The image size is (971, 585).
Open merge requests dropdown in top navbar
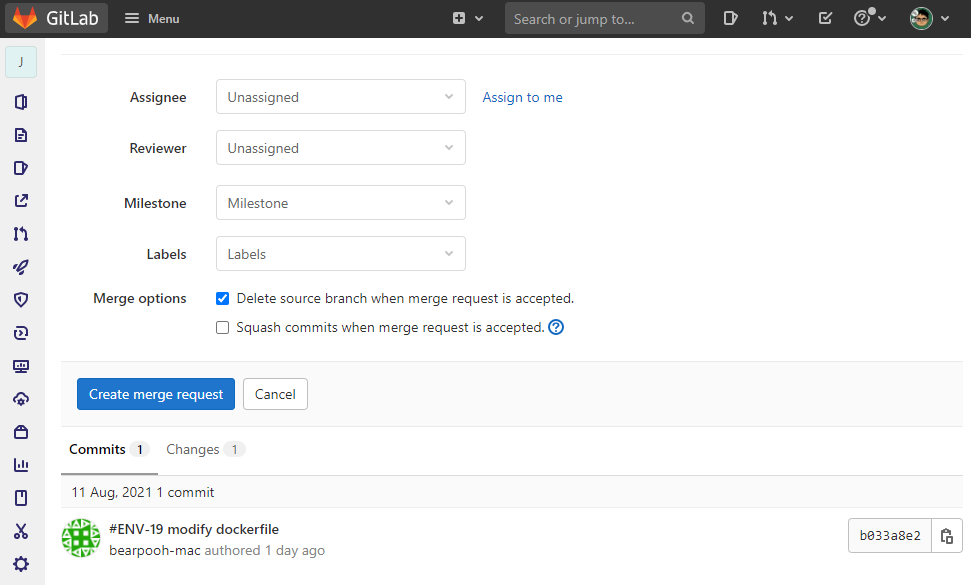coord(777,19)
